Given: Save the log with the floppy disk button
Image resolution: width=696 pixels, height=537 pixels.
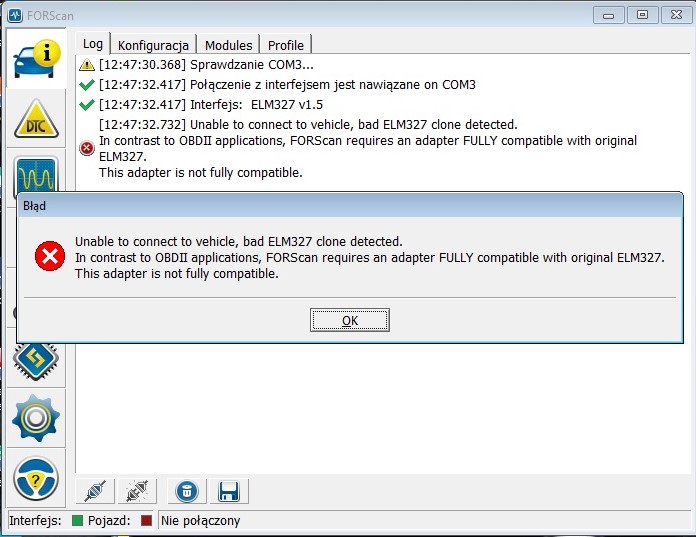Looking at the screenshot, I should click(x=227, y=491).
